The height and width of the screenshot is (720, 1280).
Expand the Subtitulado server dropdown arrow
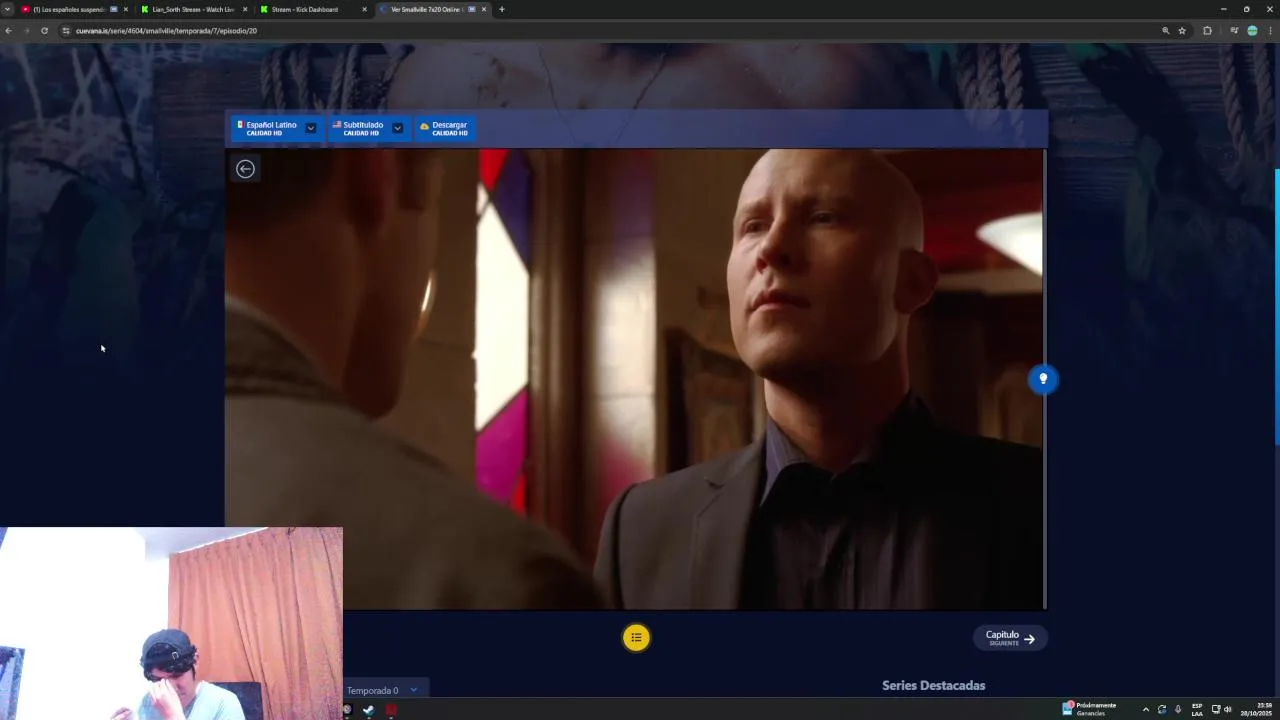click(397, 128)
